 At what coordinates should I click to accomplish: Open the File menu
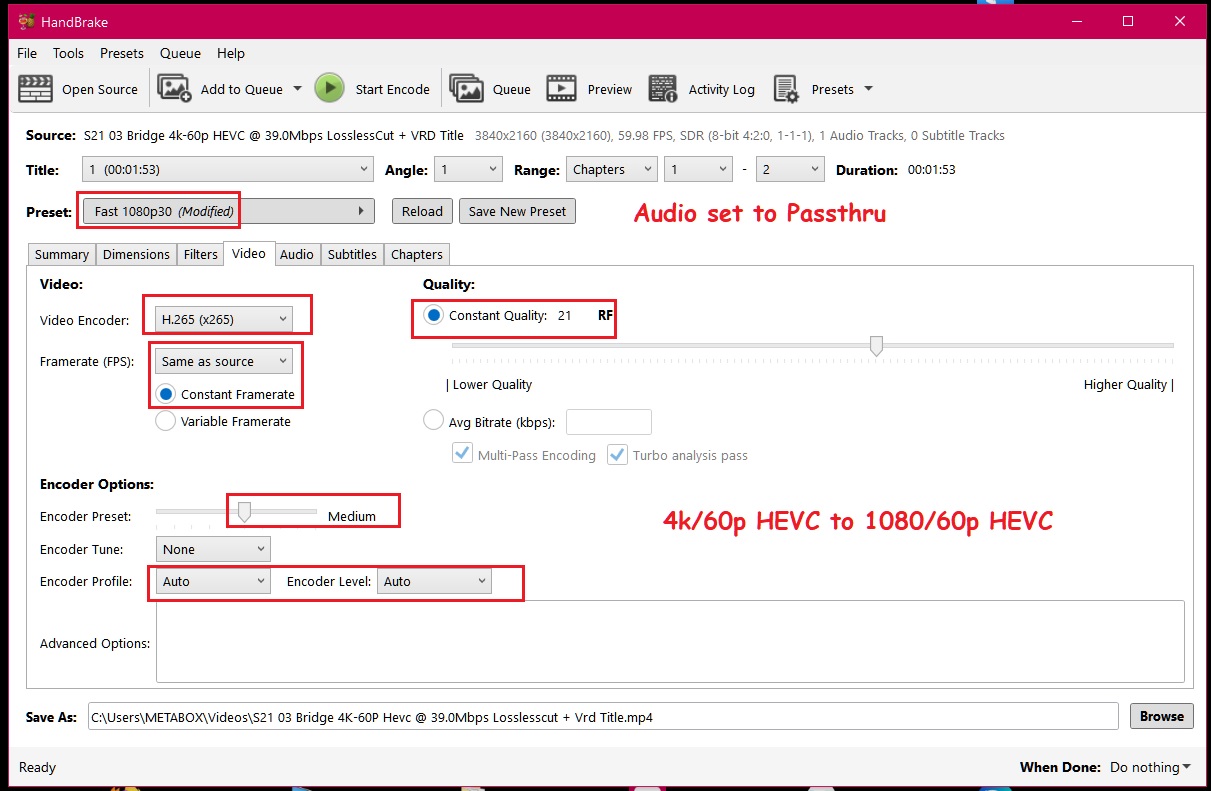click(27, 53)
